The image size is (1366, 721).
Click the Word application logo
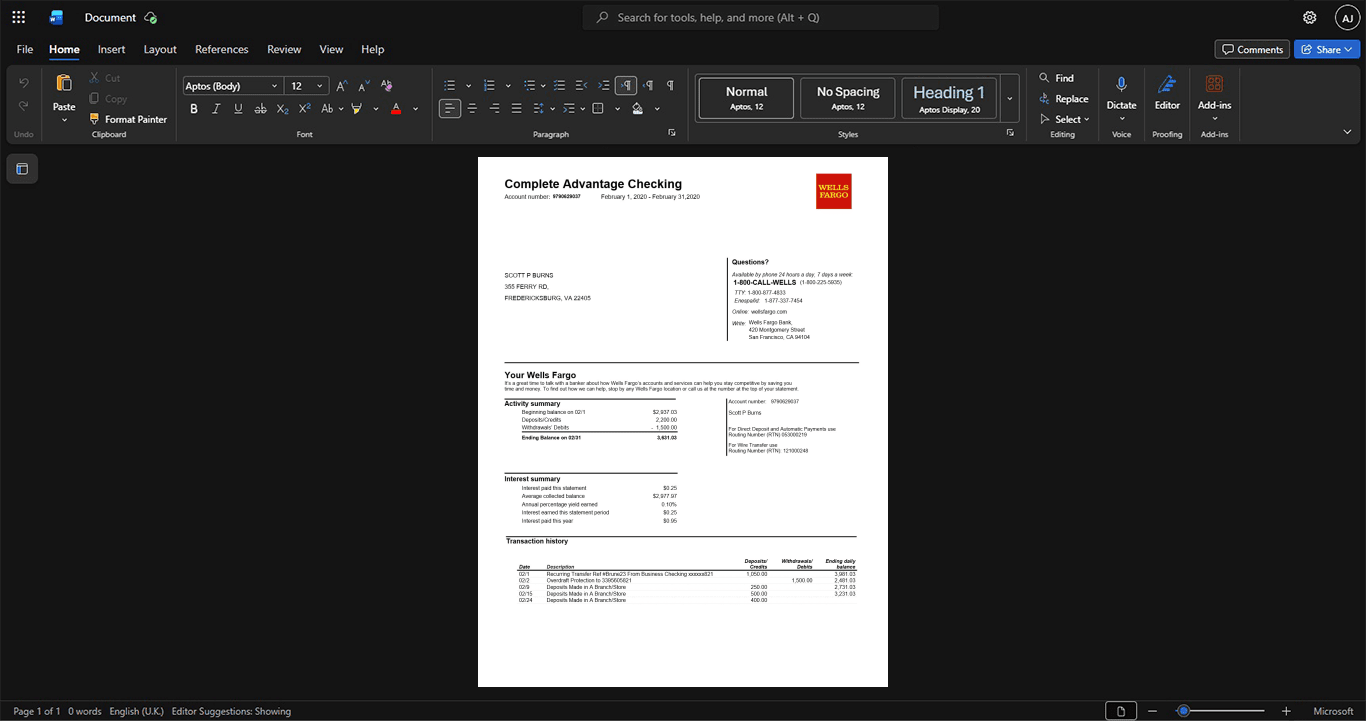57,17
